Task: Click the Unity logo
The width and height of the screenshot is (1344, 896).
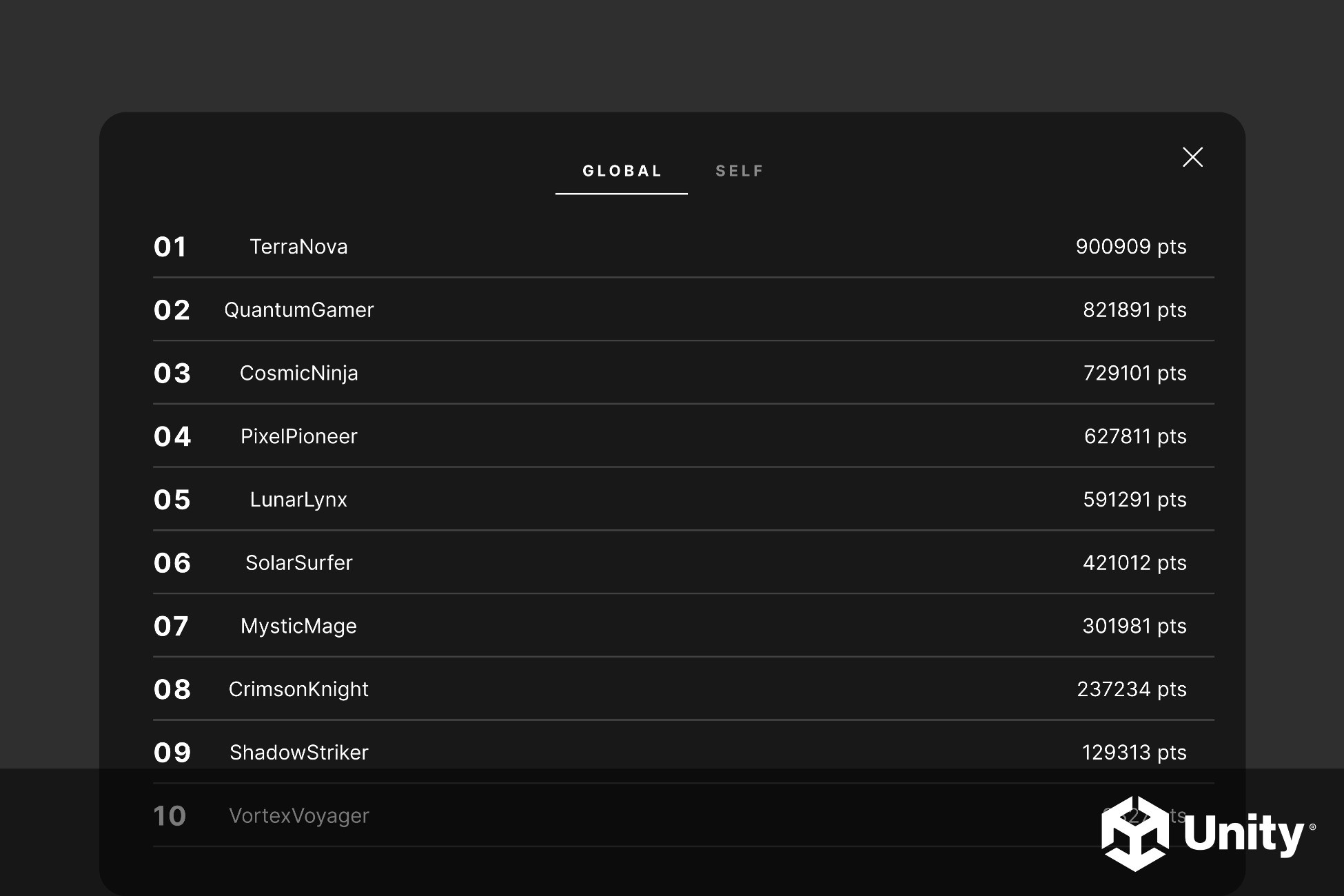Action: click(x=1208, y=834)
